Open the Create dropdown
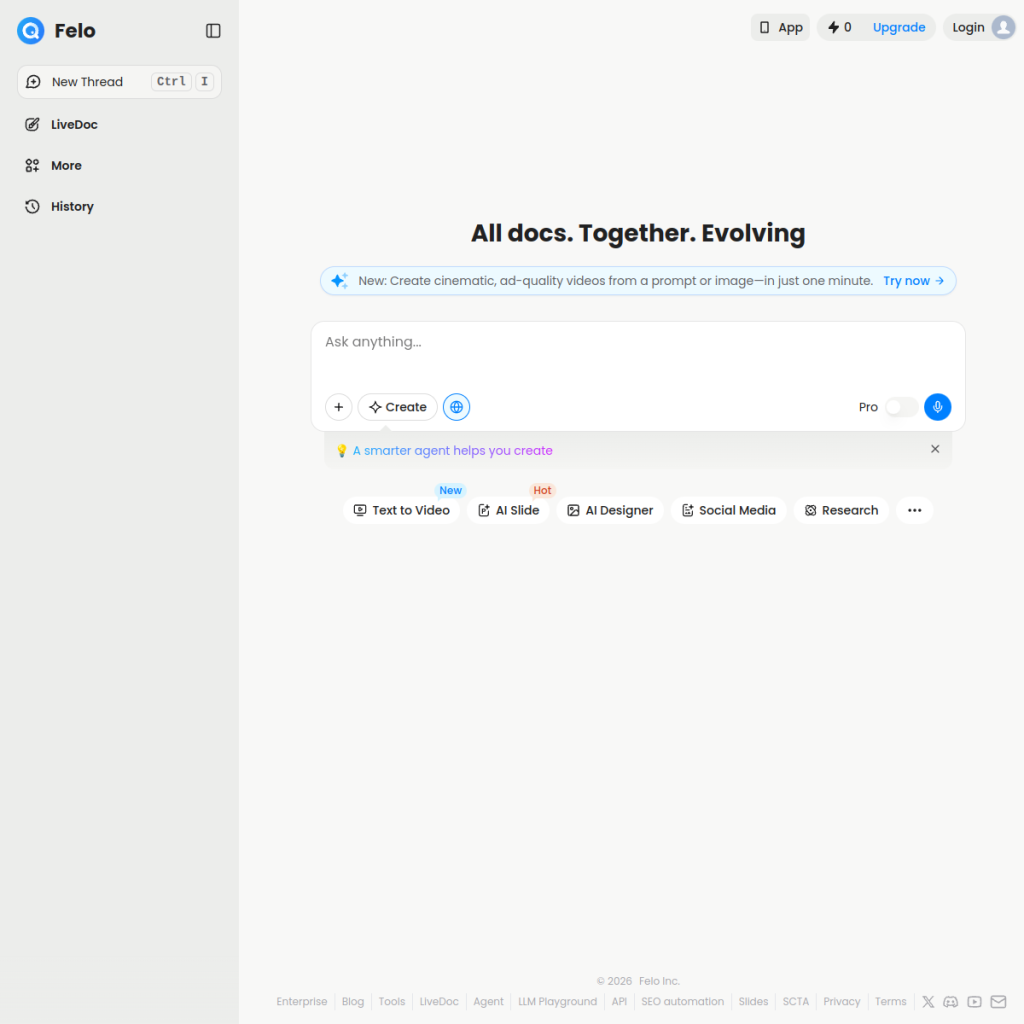Image resolution: width=1024 pixels, height=1024 pixels. [x=397, y=407]
